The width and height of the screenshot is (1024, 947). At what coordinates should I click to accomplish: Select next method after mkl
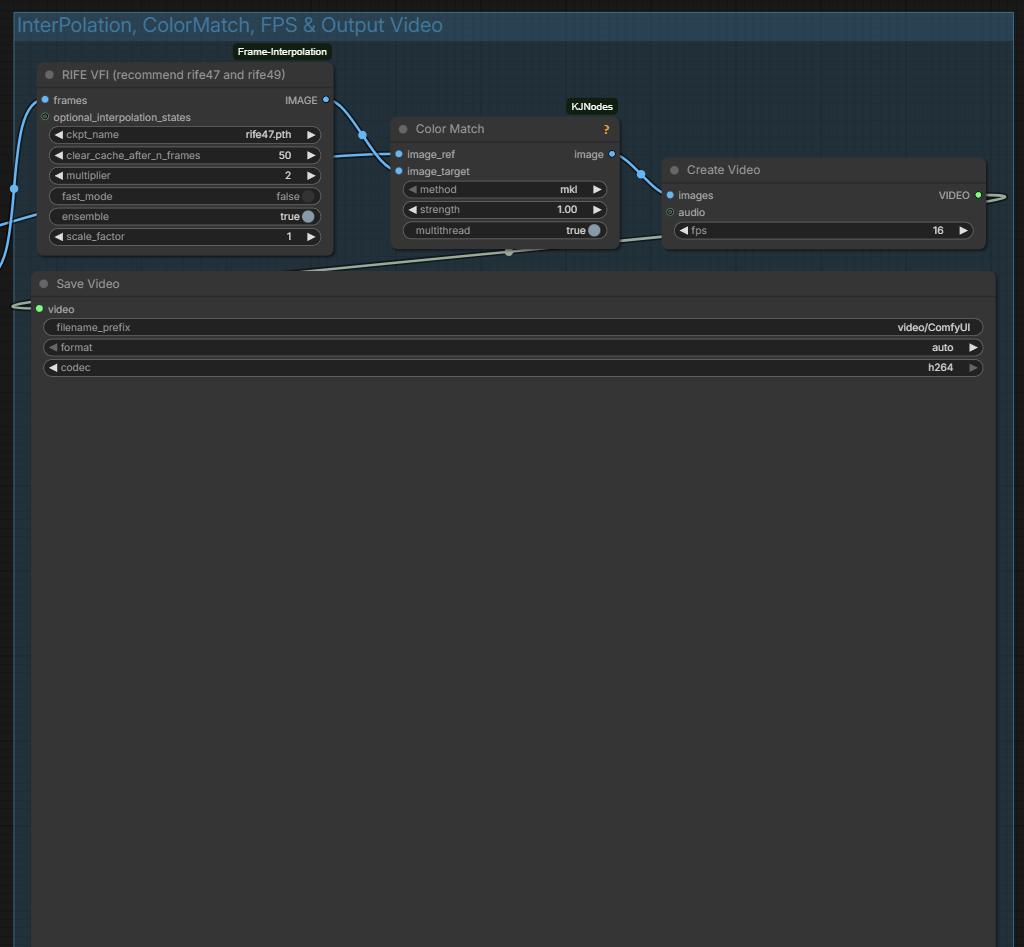(597, 189)
